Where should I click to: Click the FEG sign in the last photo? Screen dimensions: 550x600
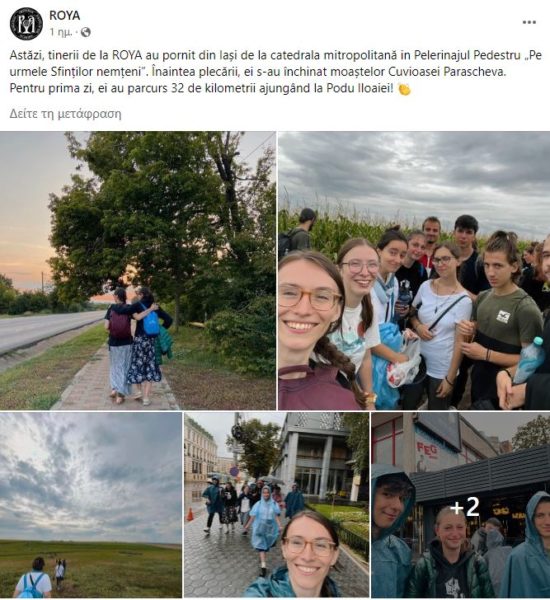[426, 449]
